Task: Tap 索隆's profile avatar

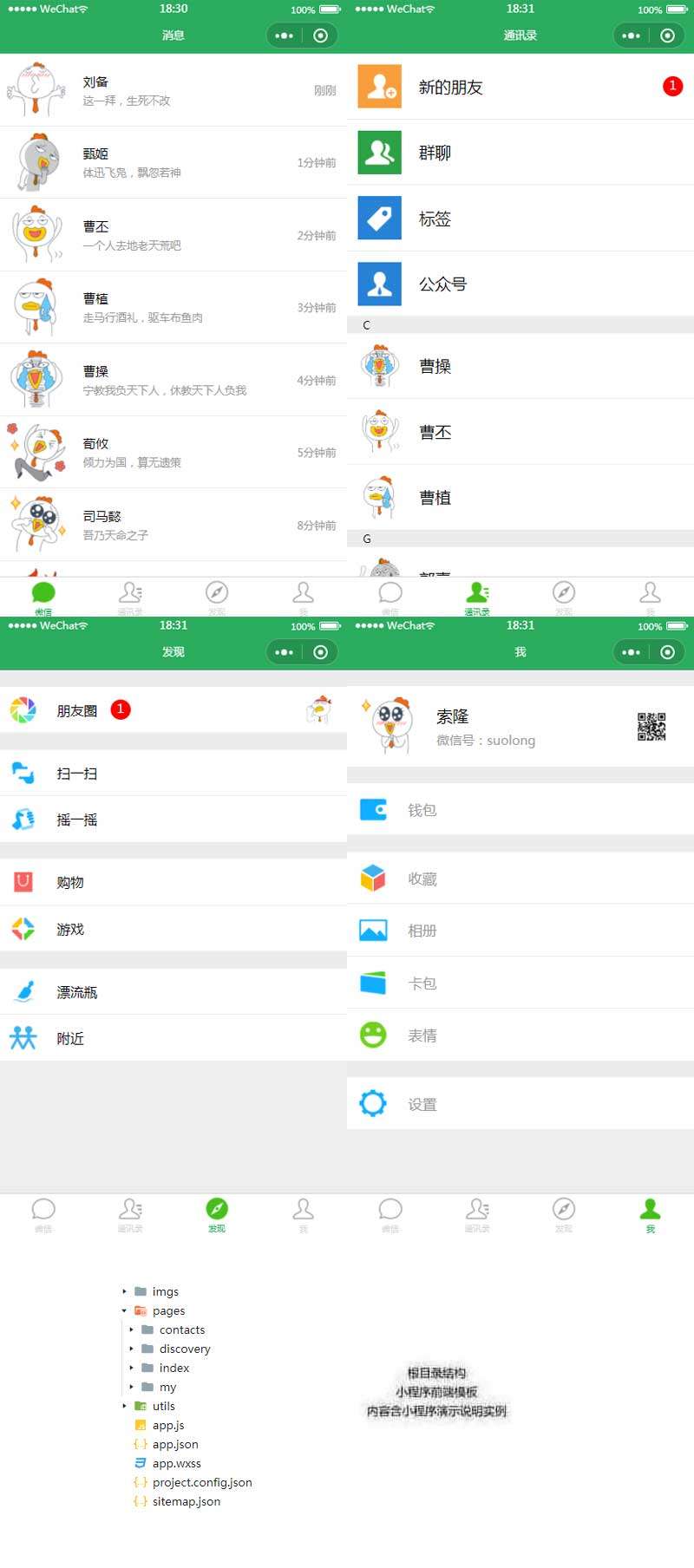Action: (390, 725)
